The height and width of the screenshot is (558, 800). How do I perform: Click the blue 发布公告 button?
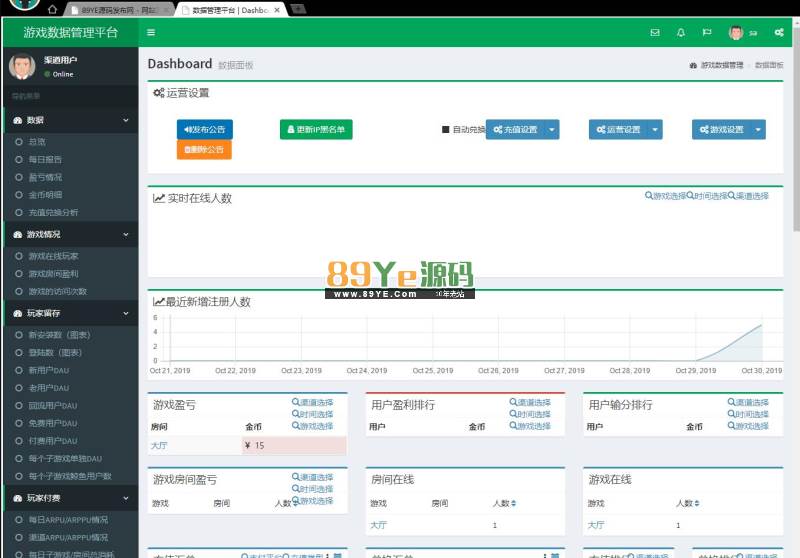[x=205, y=130]
